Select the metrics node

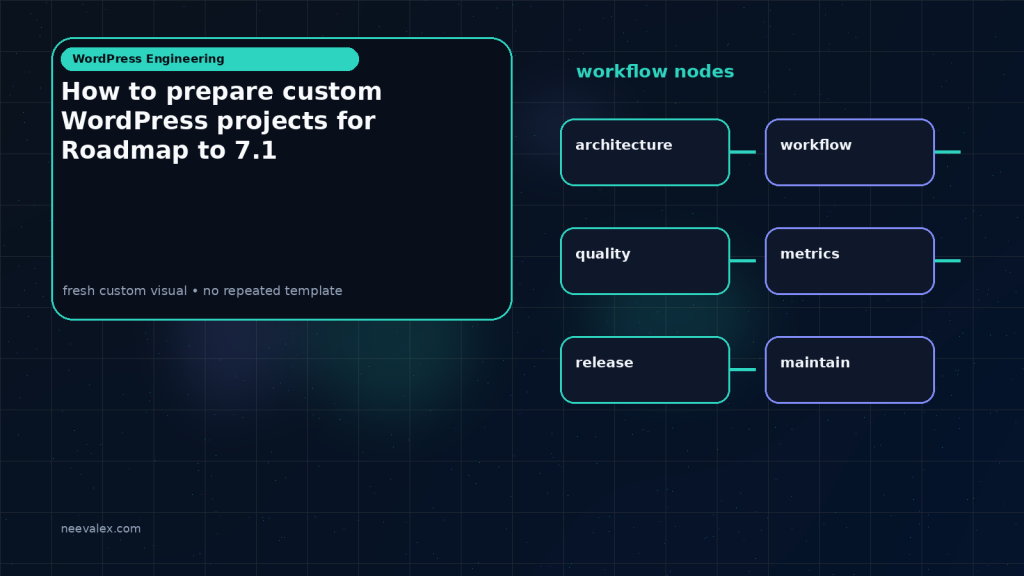[x=850, y=261]
